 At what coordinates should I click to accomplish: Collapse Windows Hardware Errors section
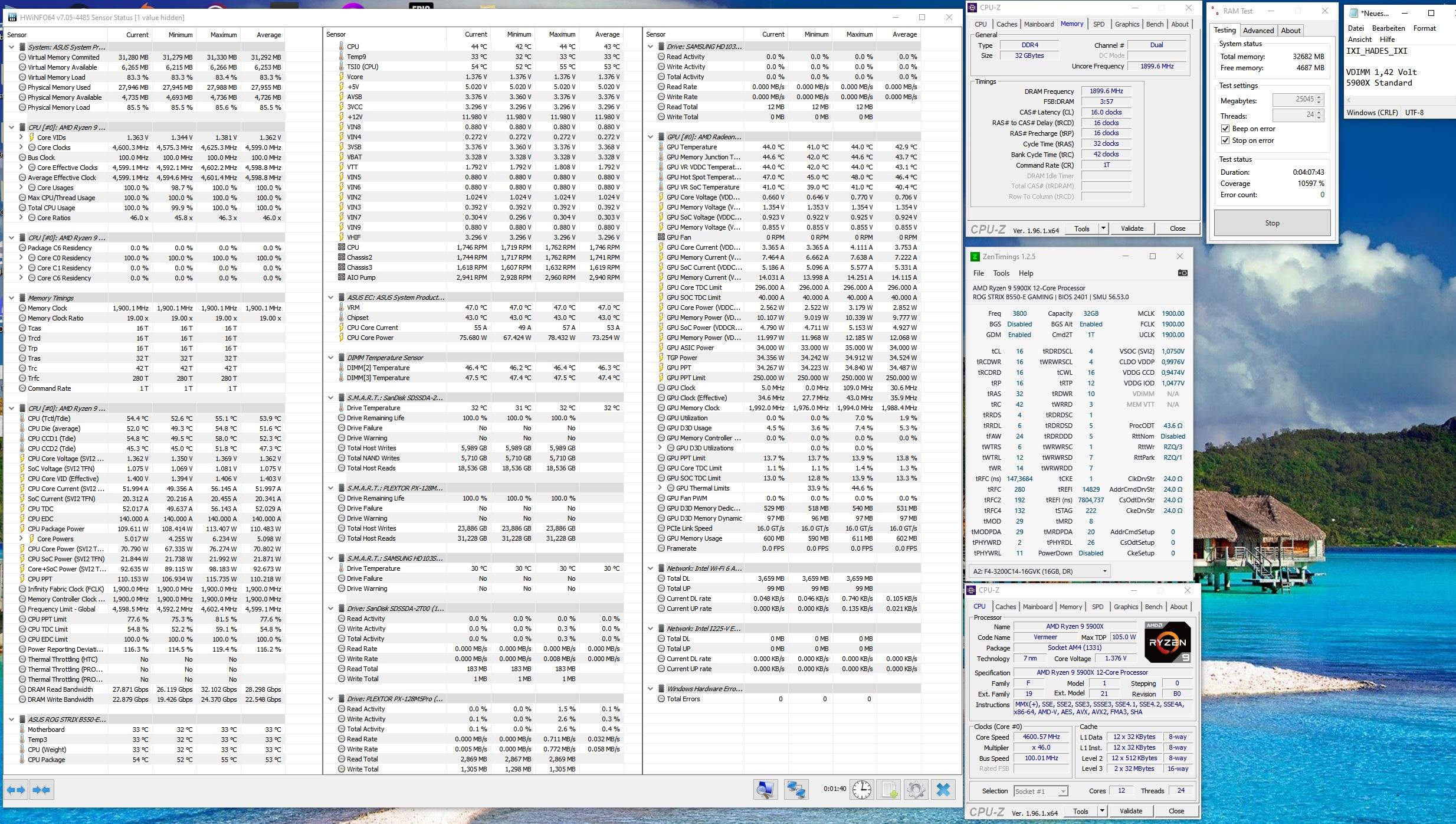tap(650, 689)
